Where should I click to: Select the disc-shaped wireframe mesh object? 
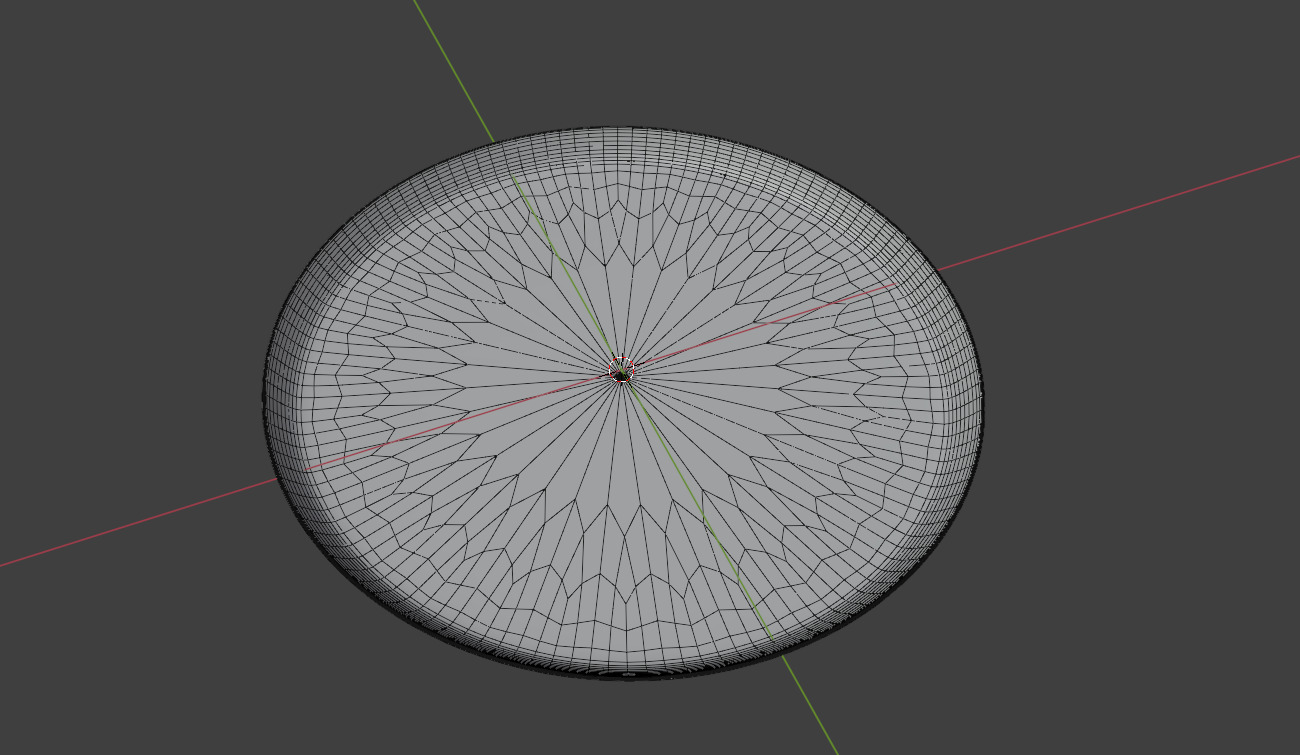coord(622,402)
